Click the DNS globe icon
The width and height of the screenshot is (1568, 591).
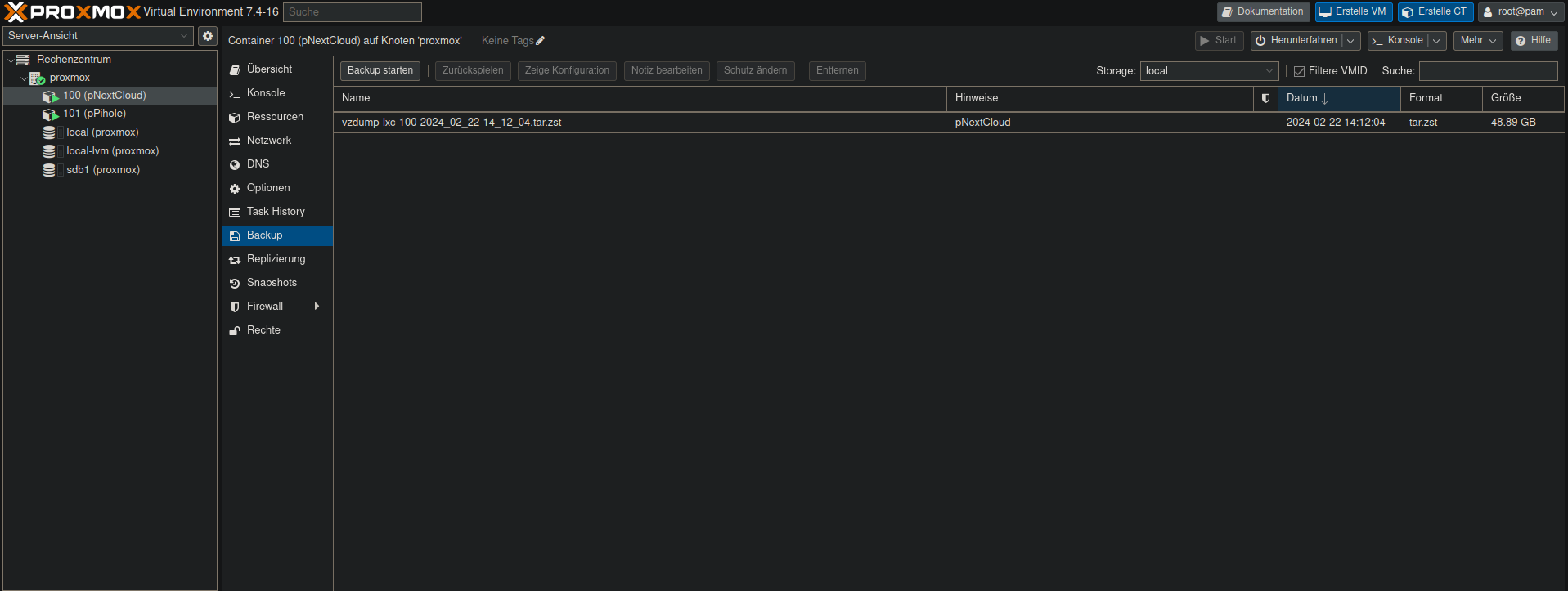[235, 165]
